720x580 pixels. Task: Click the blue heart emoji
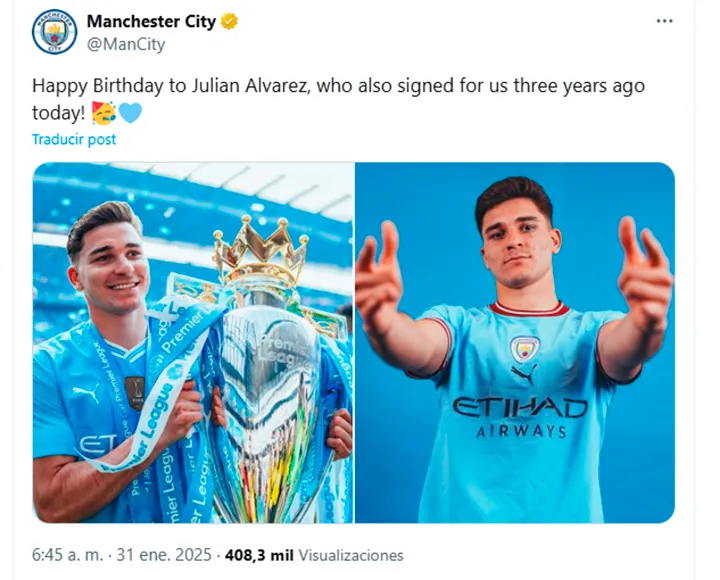click(x=130, y=113)
